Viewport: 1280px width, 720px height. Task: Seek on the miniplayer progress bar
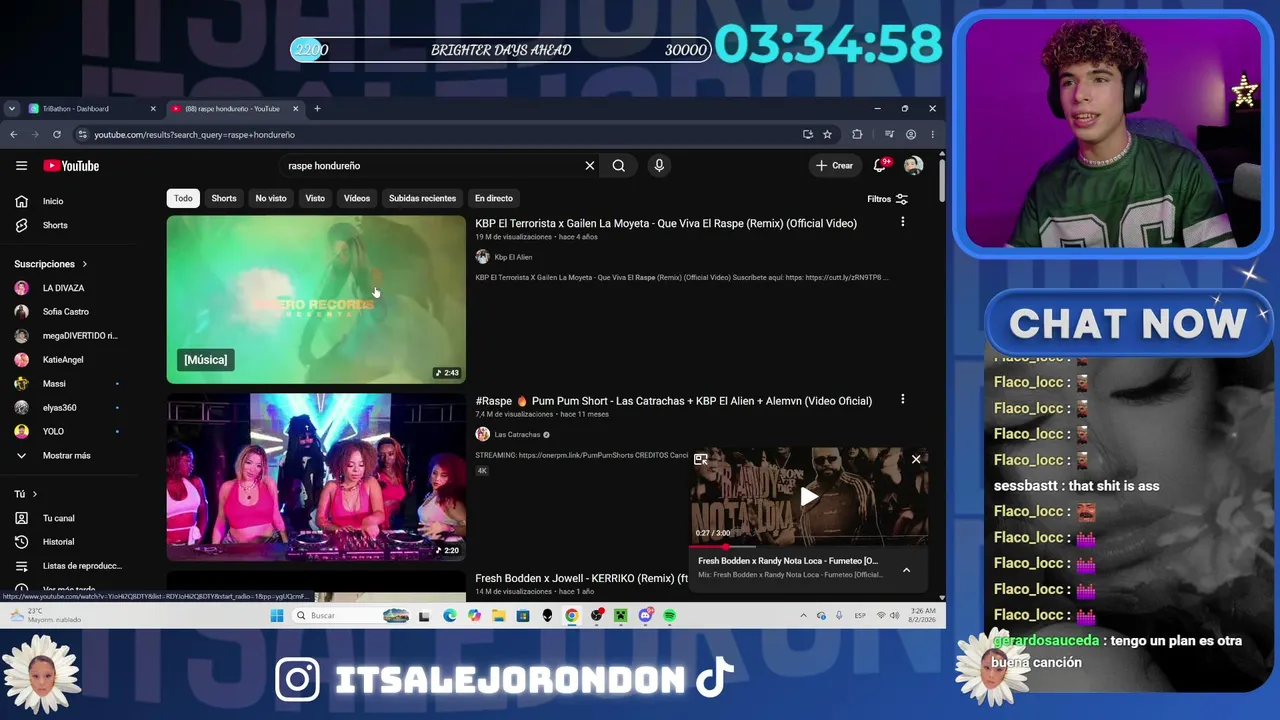(809, 547)
